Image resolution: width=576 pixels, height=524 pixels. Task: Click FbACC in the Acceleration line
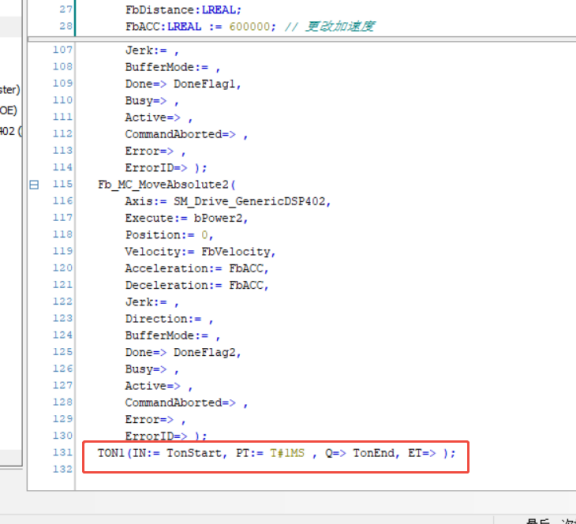point(246,269)
